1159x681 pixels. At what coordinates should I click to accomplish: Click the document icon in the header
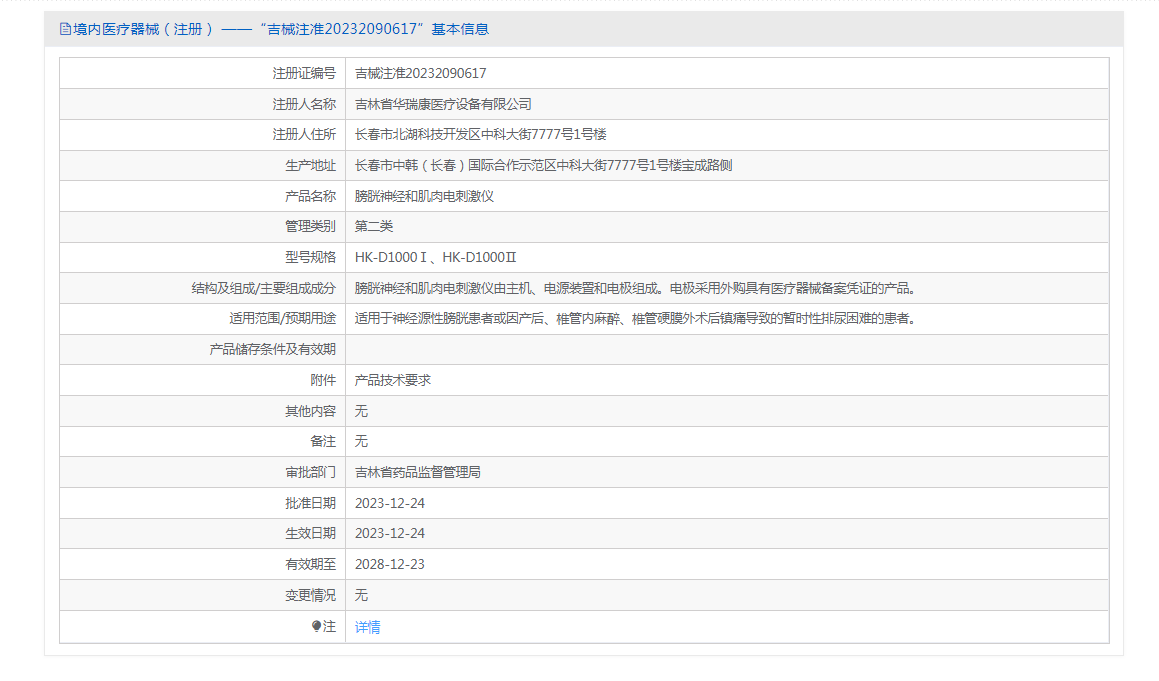click(65, 30)
